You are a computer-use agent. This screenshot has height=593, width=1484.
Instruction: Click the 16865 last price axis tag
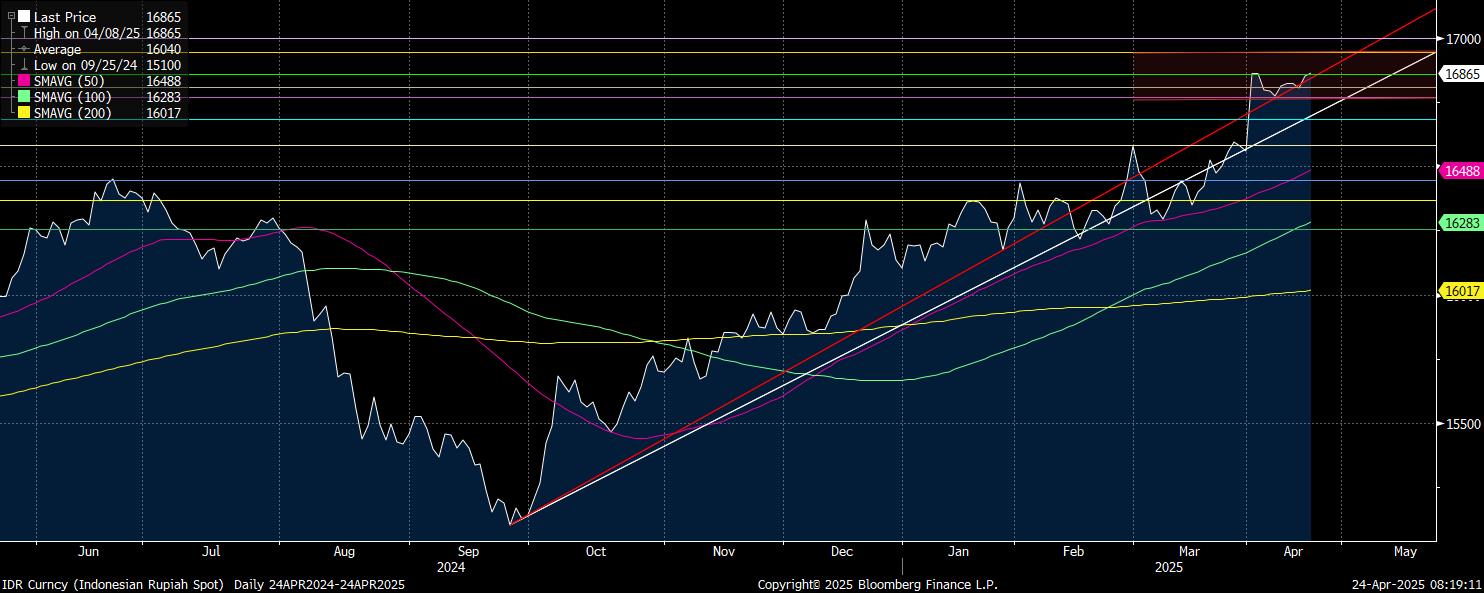[x=1462, y=74]
